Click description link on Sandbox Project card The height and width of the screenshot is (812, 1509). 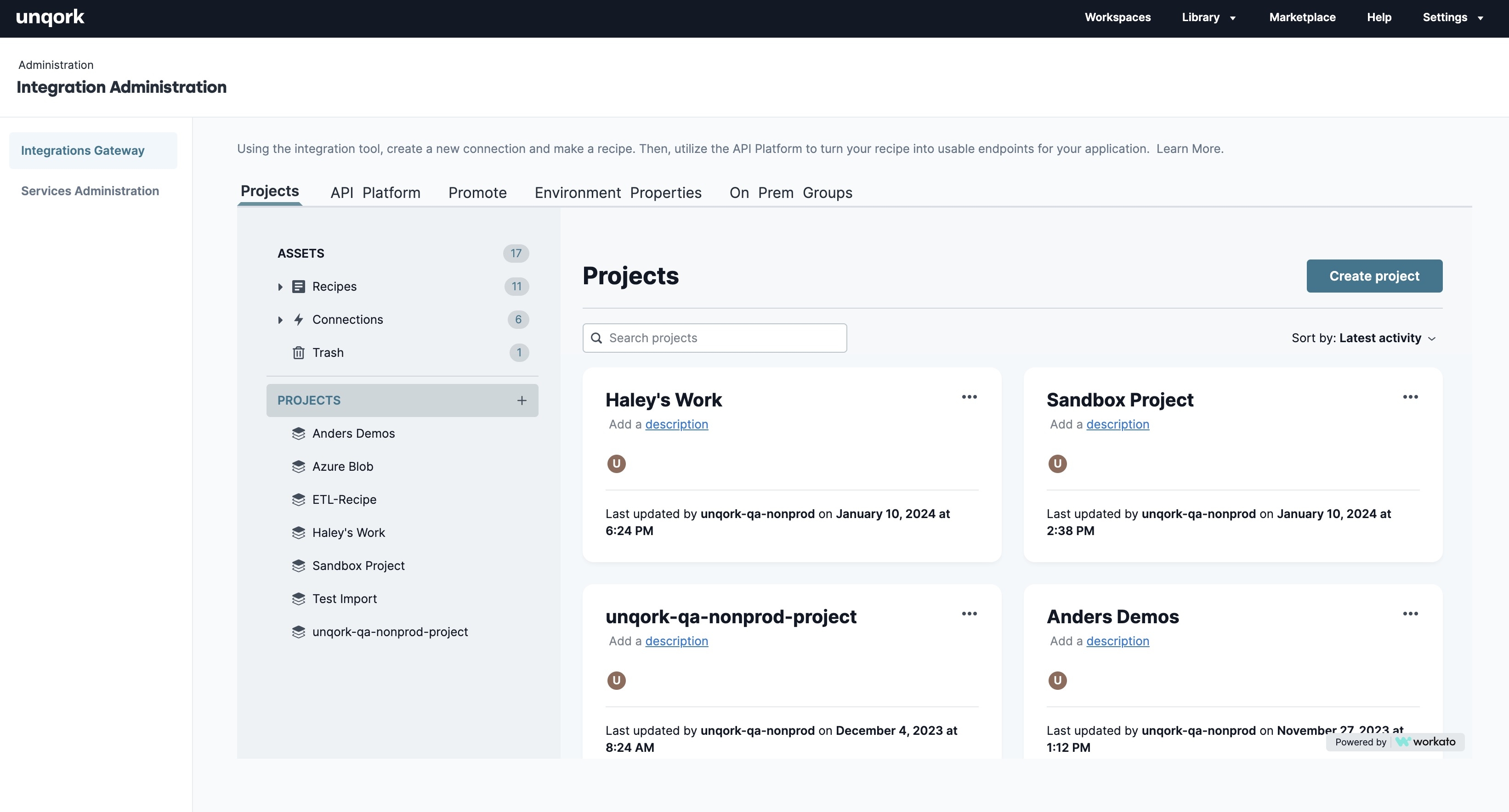1118,424
